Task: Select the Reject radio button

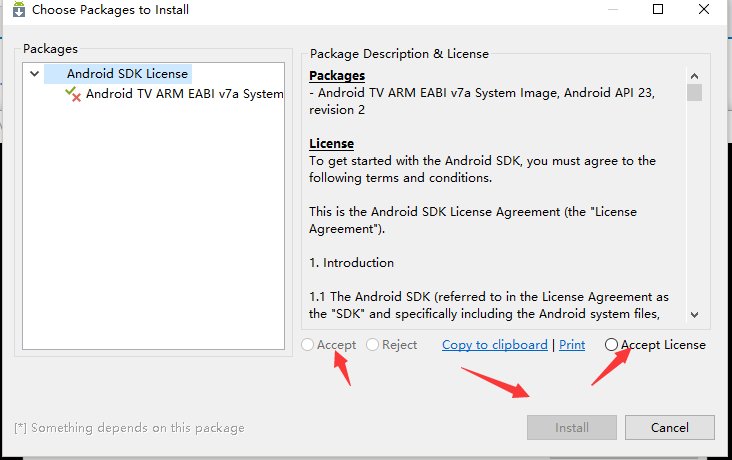Action: [x=372, y=345]
